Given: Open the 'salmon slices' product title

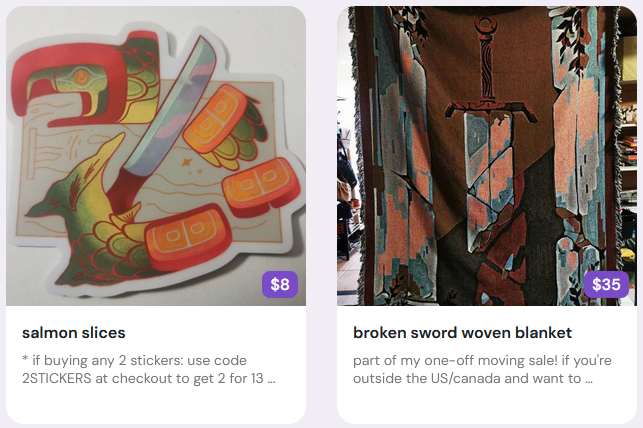Looking at the screenshot, I should [74, 332].
